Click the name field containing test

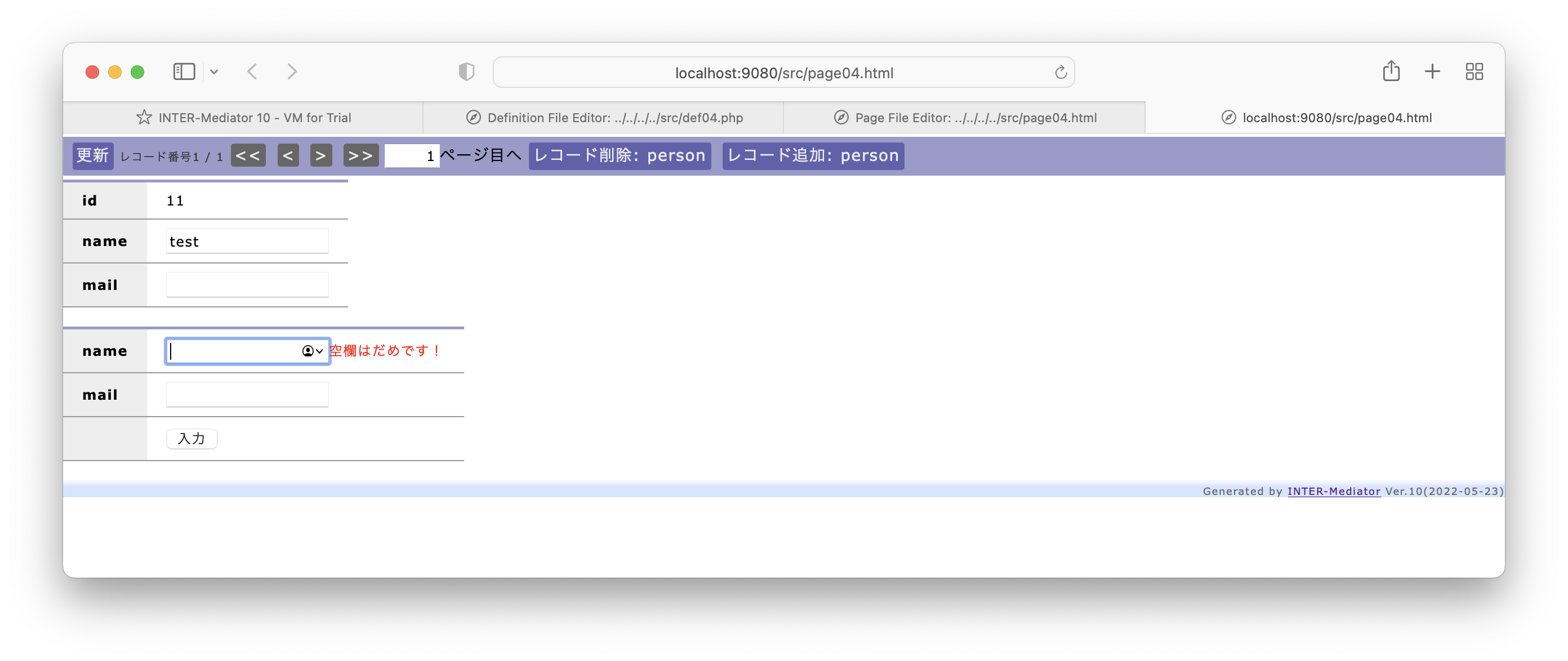click(247, 241)
